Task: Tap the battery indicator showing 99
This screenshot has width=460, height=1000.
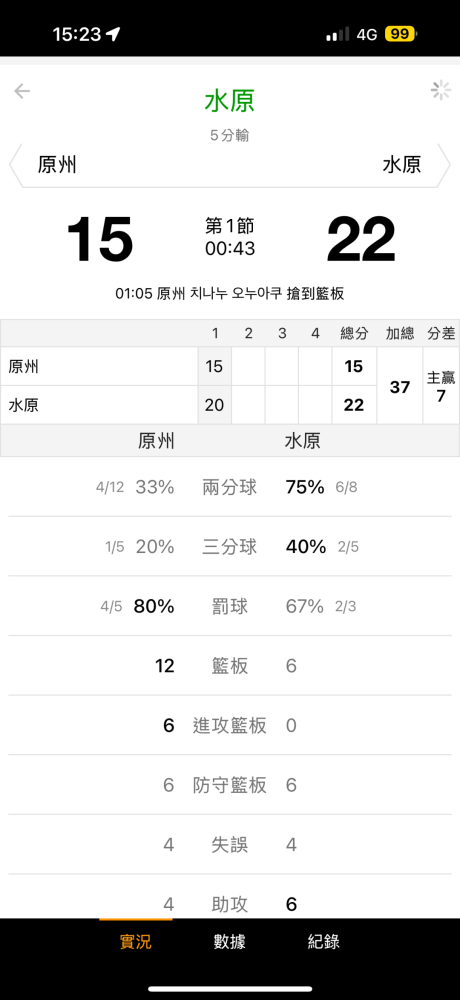Action: pos(399,34)
